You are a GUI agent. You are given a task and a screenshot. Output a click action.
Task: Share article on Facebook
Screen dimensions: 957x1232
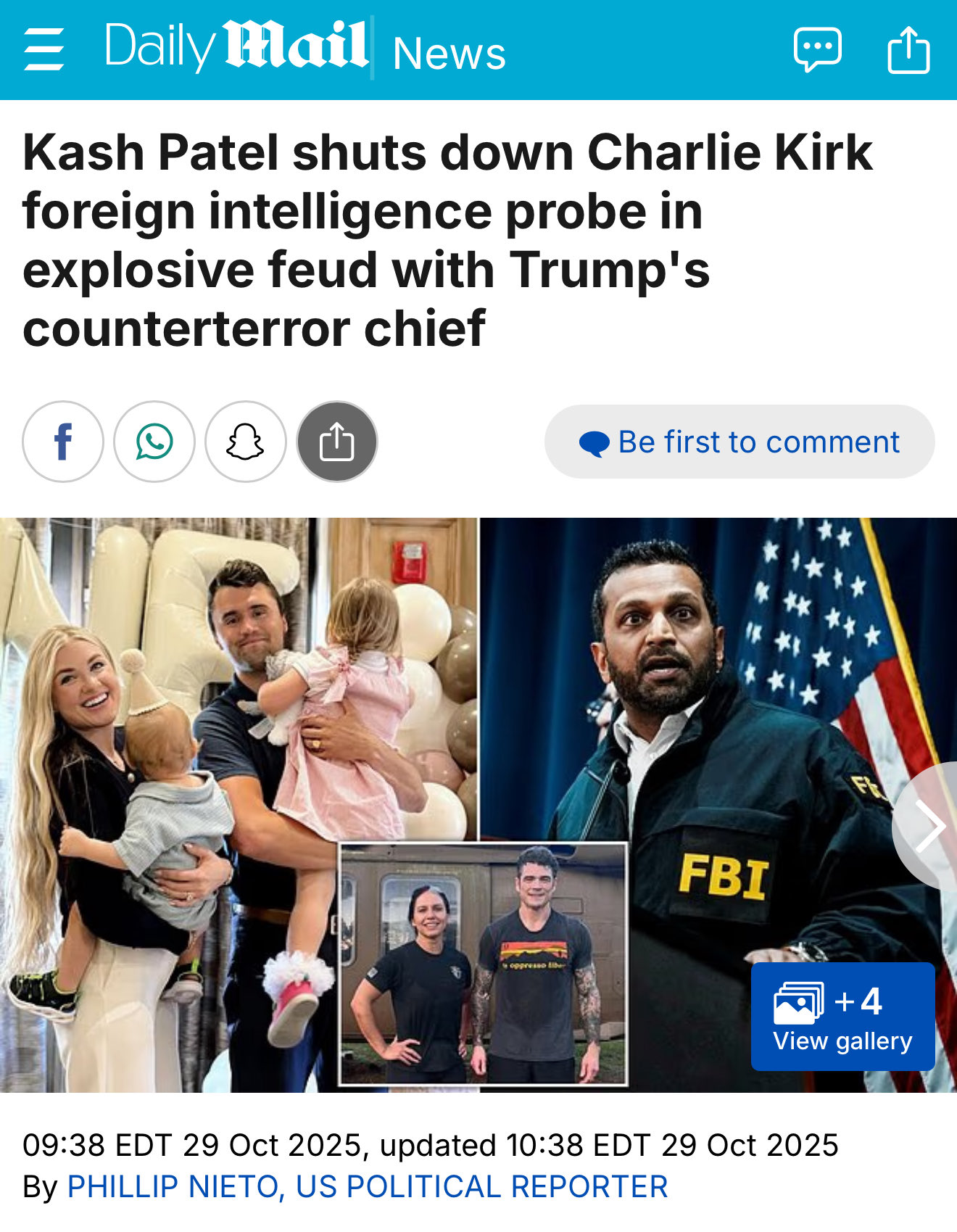(63, 442)
